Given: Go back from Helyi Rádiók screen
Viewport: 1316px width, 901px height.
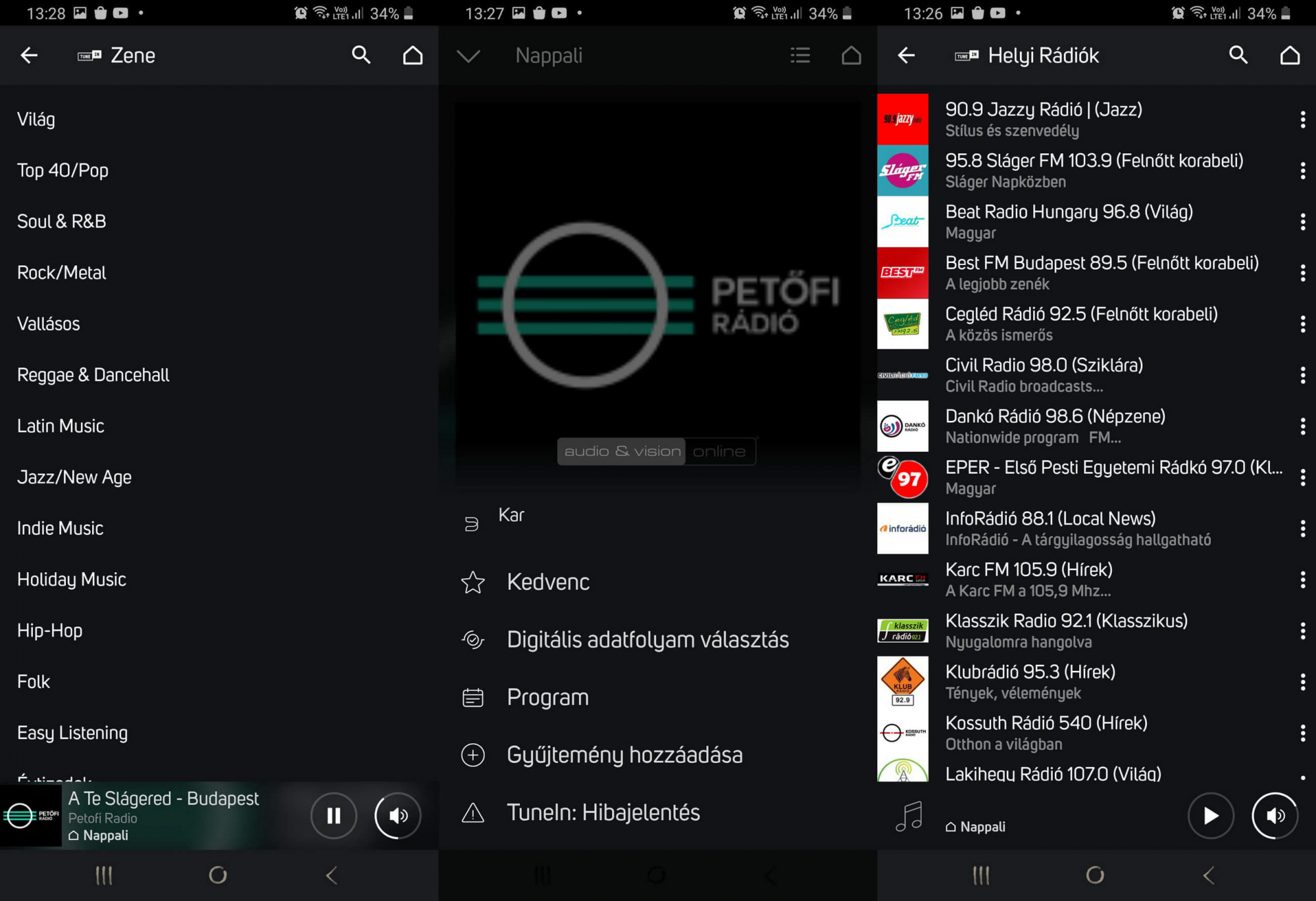Looking at the screenshot, I should [x=907, y=56].
